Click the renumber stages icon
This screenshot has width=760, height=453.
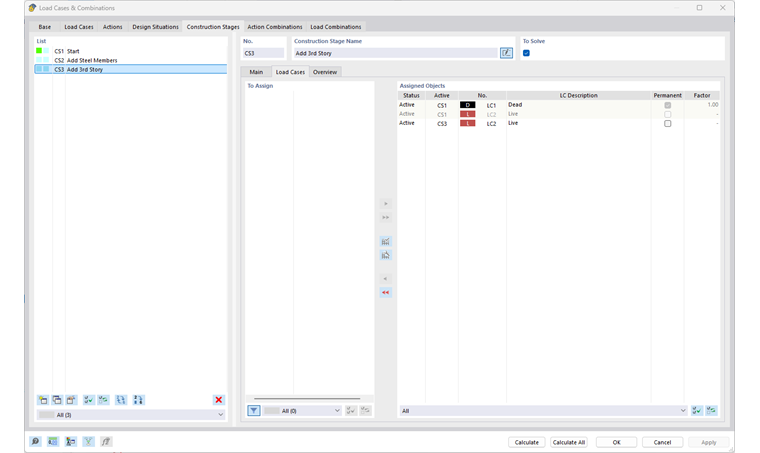point(121,400)
